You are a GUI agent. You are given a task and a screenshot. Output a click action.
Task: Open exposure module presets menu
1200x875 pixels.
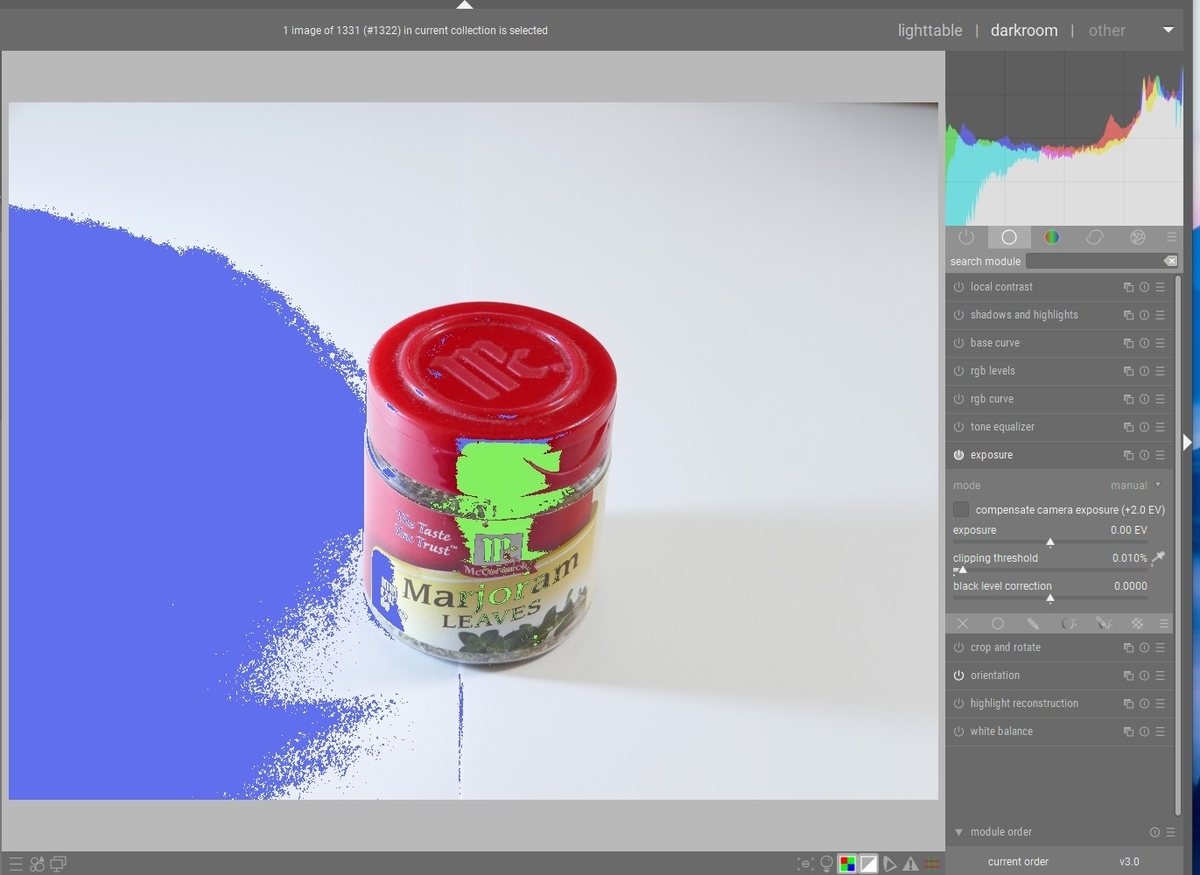1160,455
